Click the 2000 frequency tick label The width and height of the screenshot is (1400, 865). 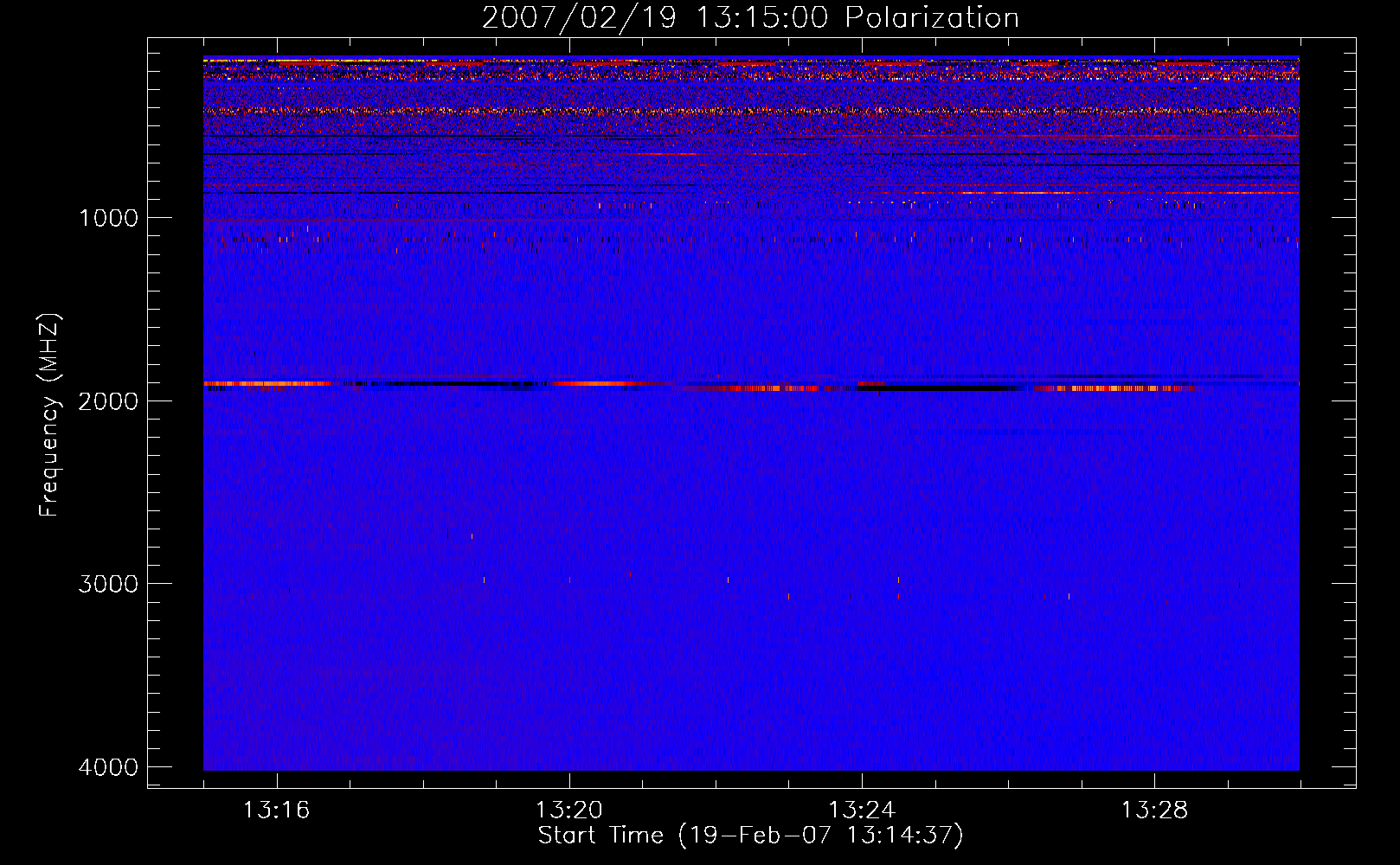click(108, 401)
